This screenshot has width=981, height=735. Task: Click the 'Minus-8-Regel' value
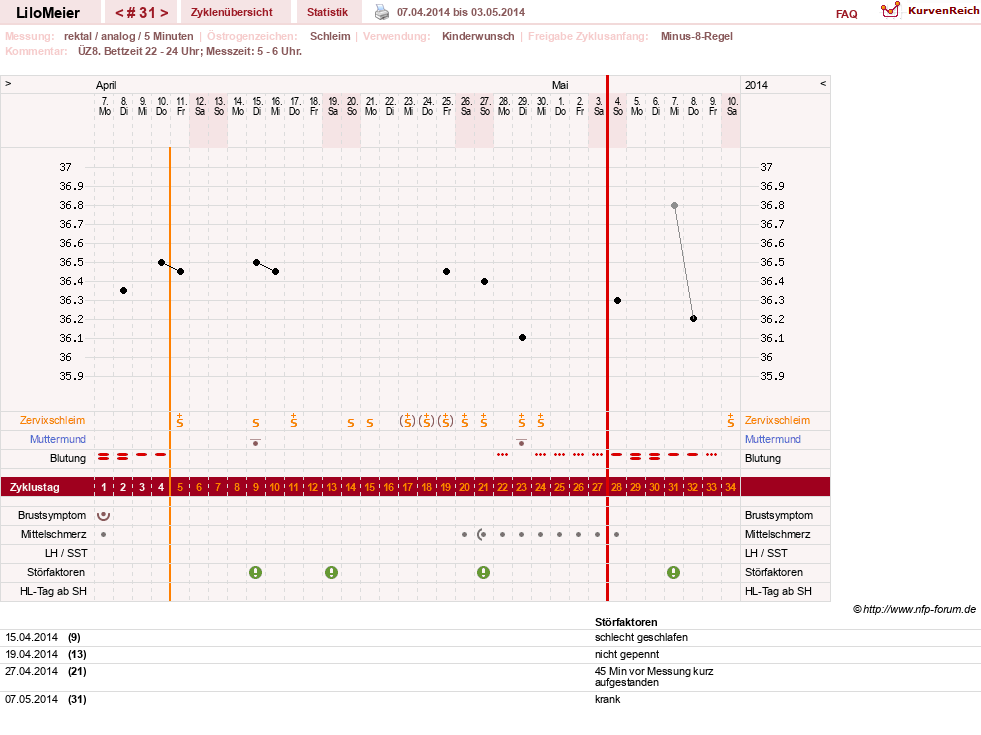(696, 36)
